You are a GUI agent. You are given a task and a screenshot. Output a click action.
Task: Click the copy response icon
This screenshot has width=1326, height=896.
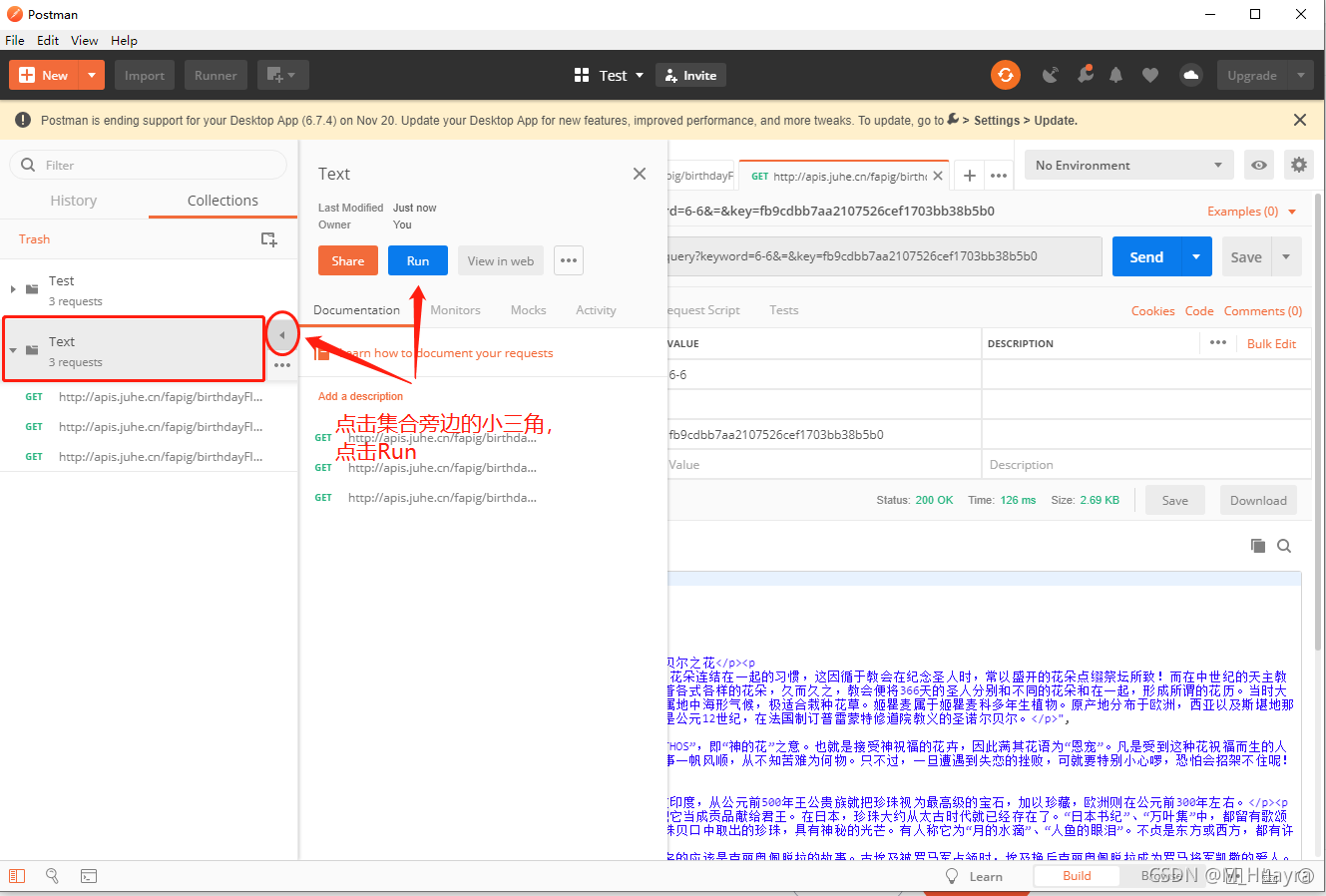1258,546
